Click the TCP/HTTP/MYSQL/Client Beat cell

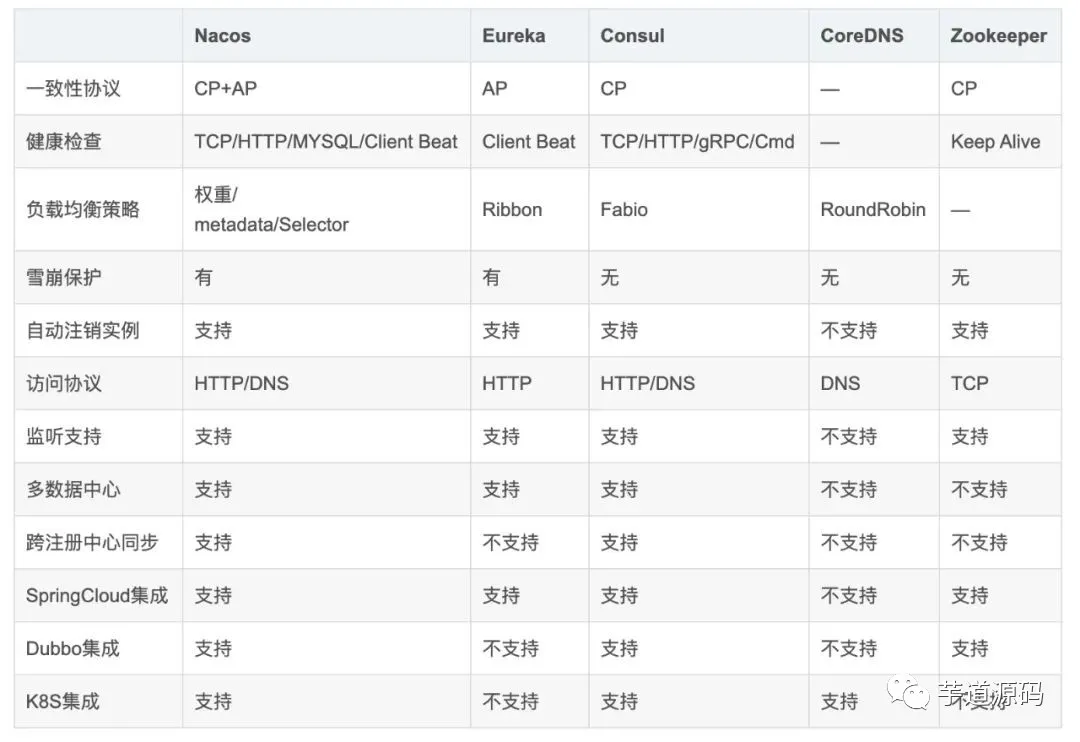tap(326, 142)
